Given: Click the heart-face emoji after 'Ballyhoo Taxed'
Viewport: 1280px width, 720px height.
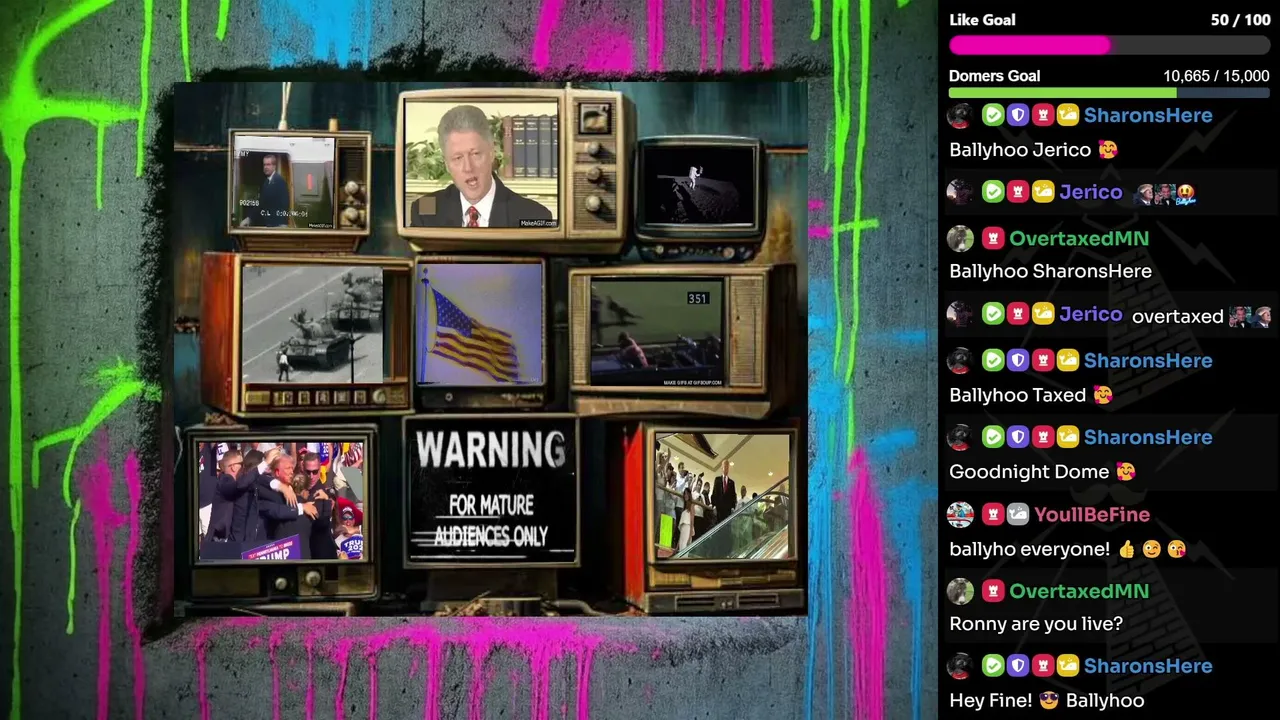Looking at the screenshot, I should pyautogui.click(x=1103, y=395).
